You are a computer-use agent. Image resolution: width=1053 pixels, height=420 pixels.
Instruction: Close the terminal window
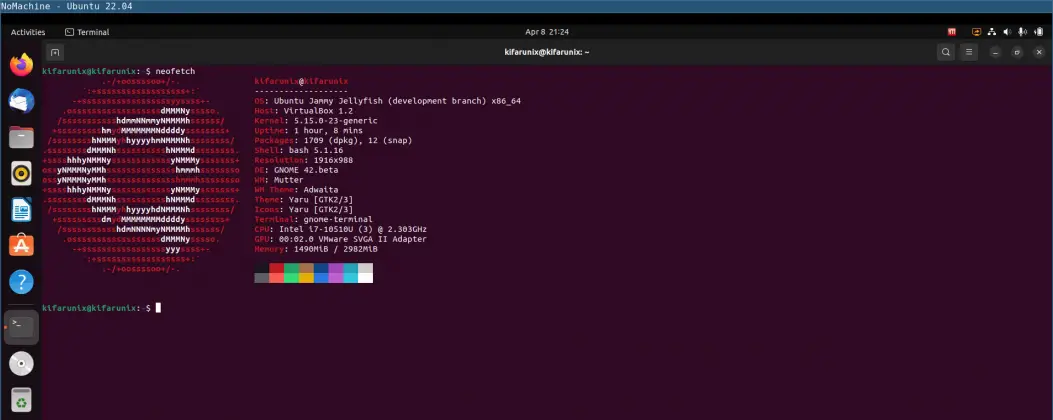[1039, 52]
